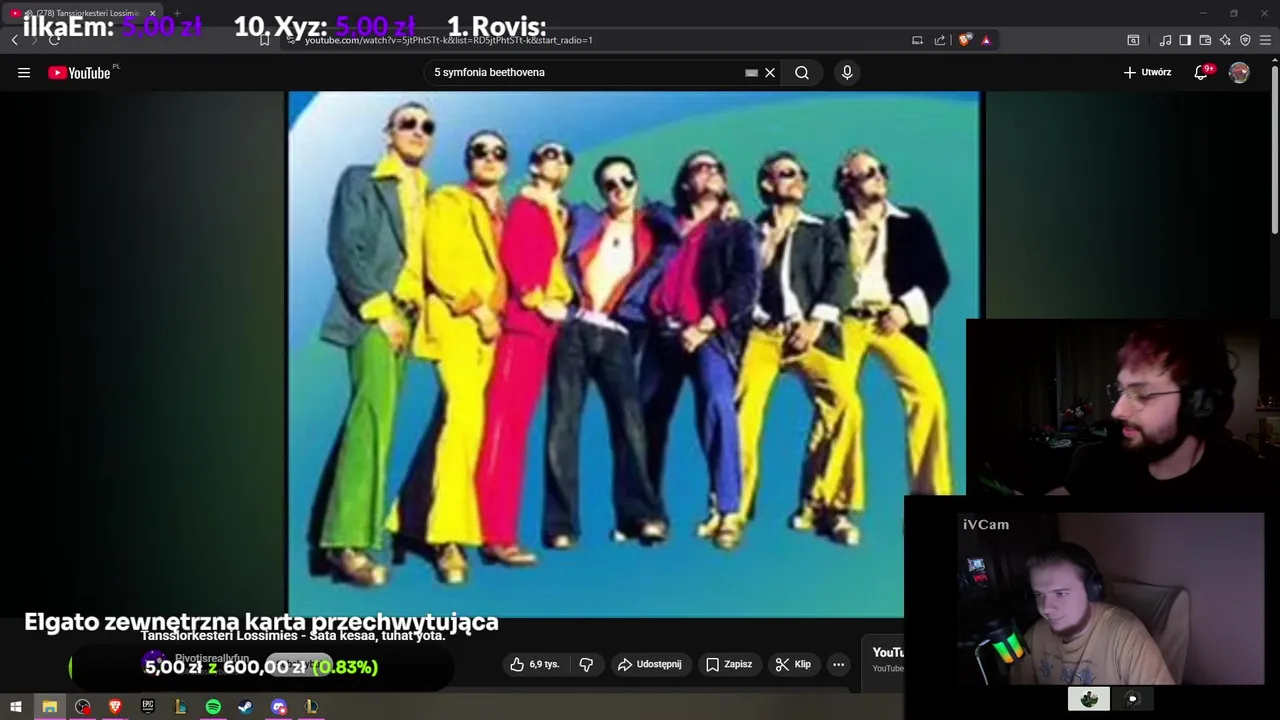Open the browser main hamburger menu

[x=1265, y=40]
